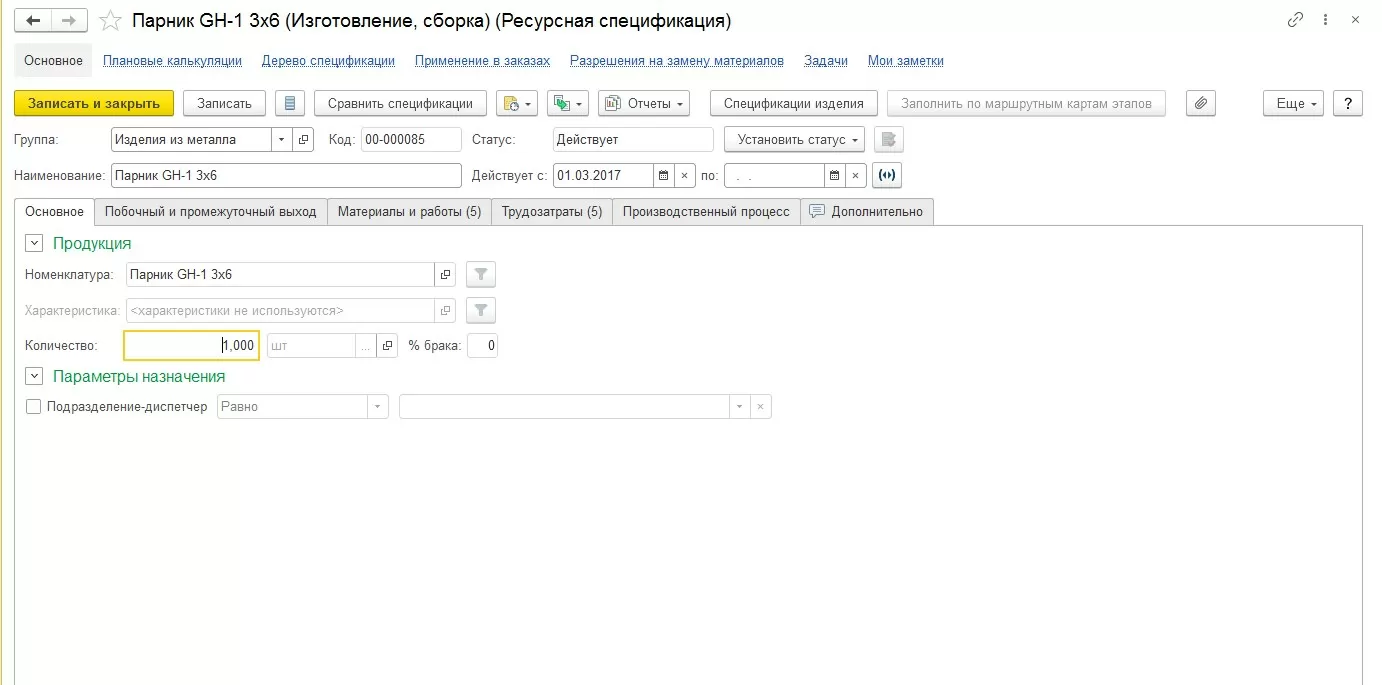This screenshot has width=1382, height=685.
Task: Click the filter icon beside Номенклатура
Action: coord(481,275)
